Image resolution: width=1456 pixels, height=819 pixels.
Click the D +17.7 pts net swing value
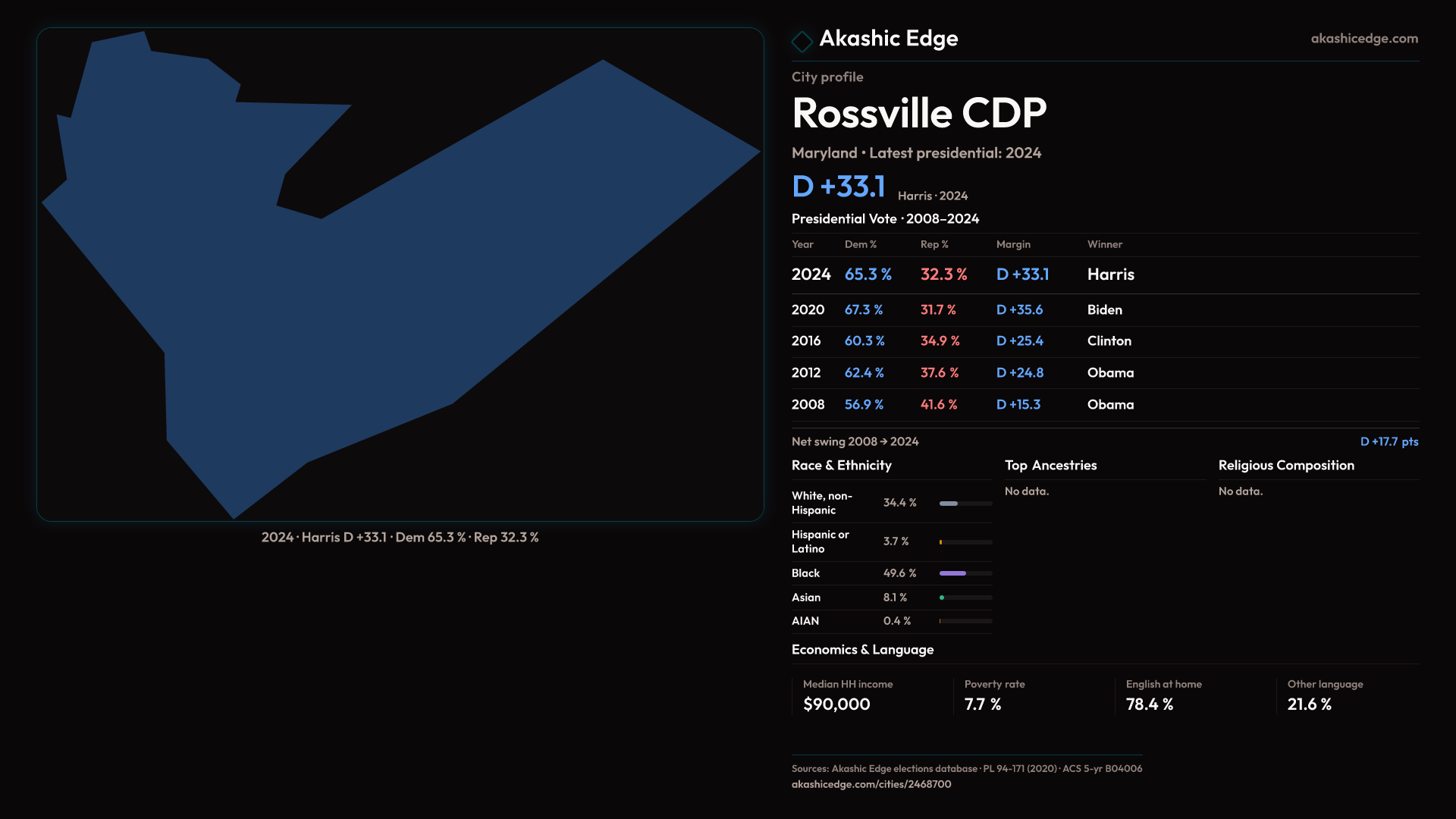1388,441
